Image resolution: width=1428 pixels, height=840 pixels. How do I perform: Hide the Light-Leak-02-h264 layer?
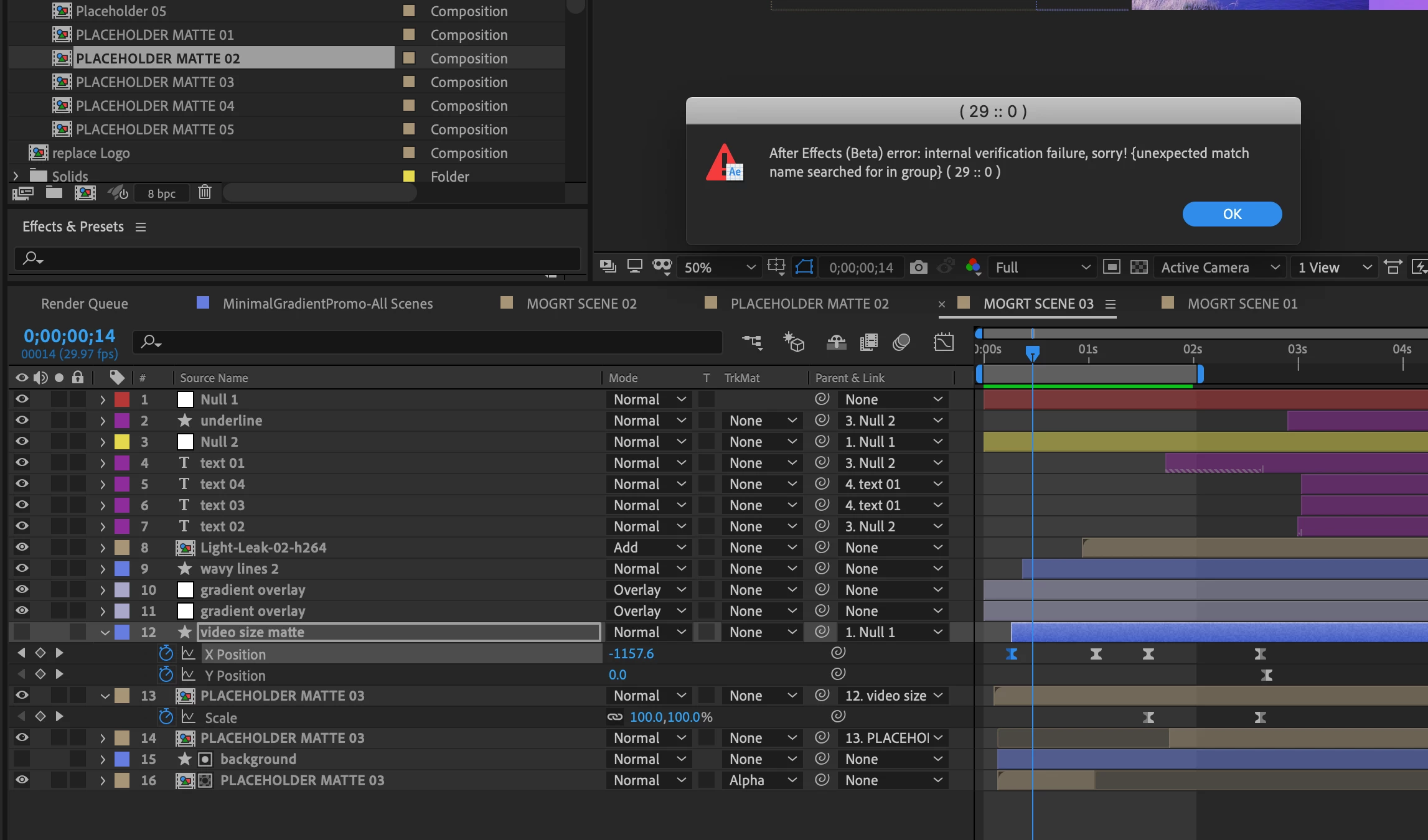(22, 547)
